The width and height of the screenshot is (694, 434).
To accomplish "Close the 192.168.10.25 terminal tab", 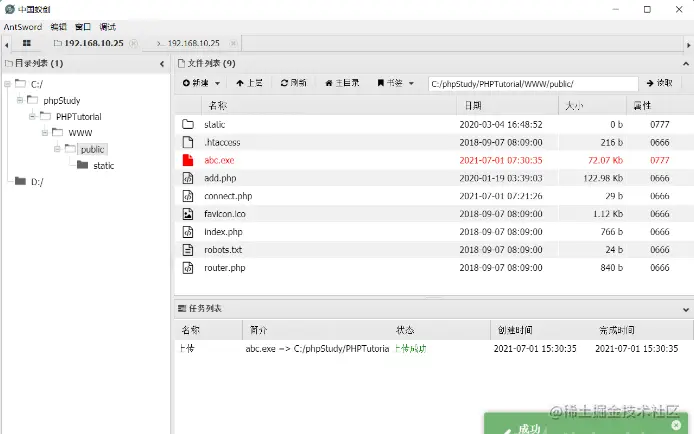I will tap(233, 43).
